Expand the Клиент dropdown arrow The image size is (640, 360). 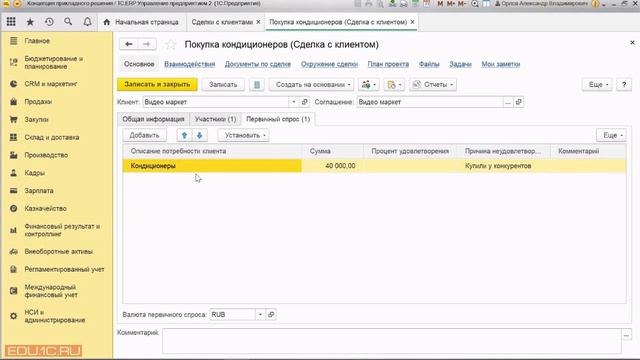pyautogui.click(x=293, y=102)
